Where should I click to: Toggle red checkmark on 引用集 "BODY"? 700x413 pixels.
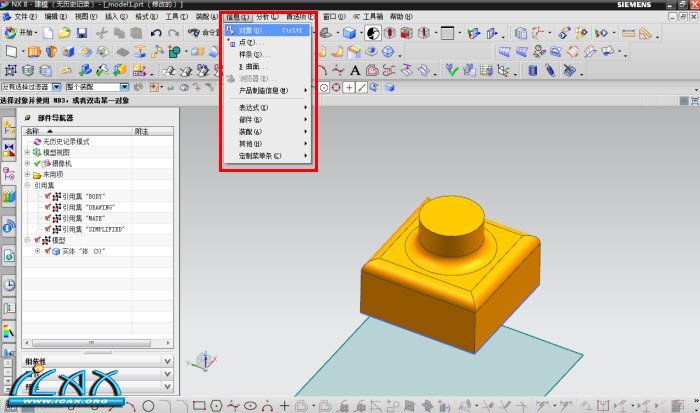[x=47, y=196]
